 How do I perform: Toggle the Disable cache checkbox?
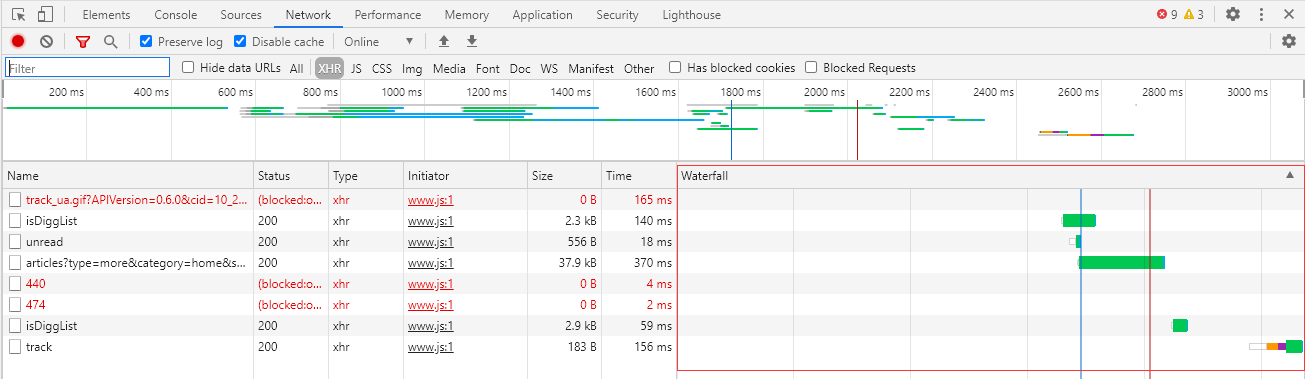click(x=240, y=42)
